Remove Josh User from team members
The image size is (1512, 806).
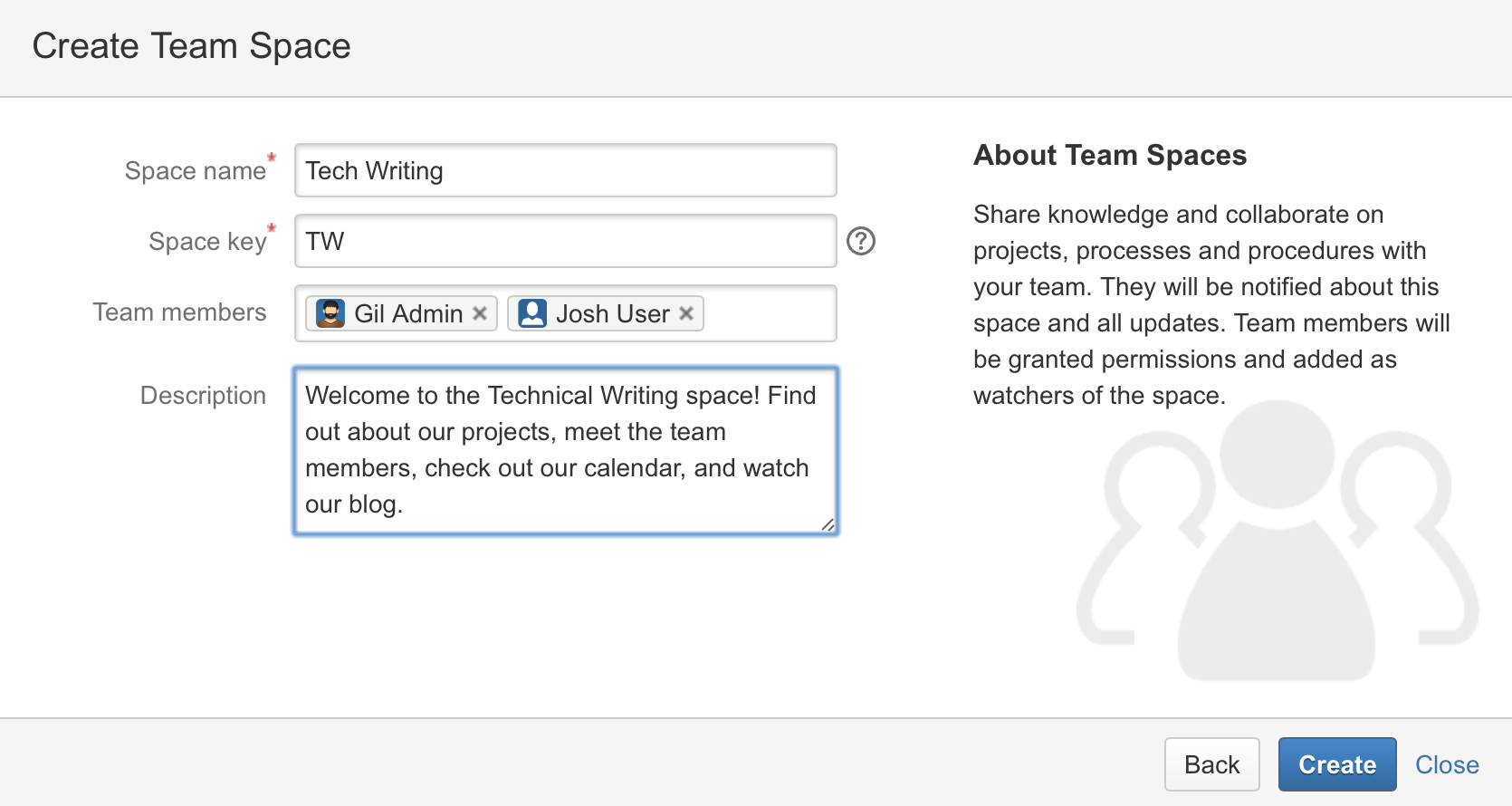[686, 313]
